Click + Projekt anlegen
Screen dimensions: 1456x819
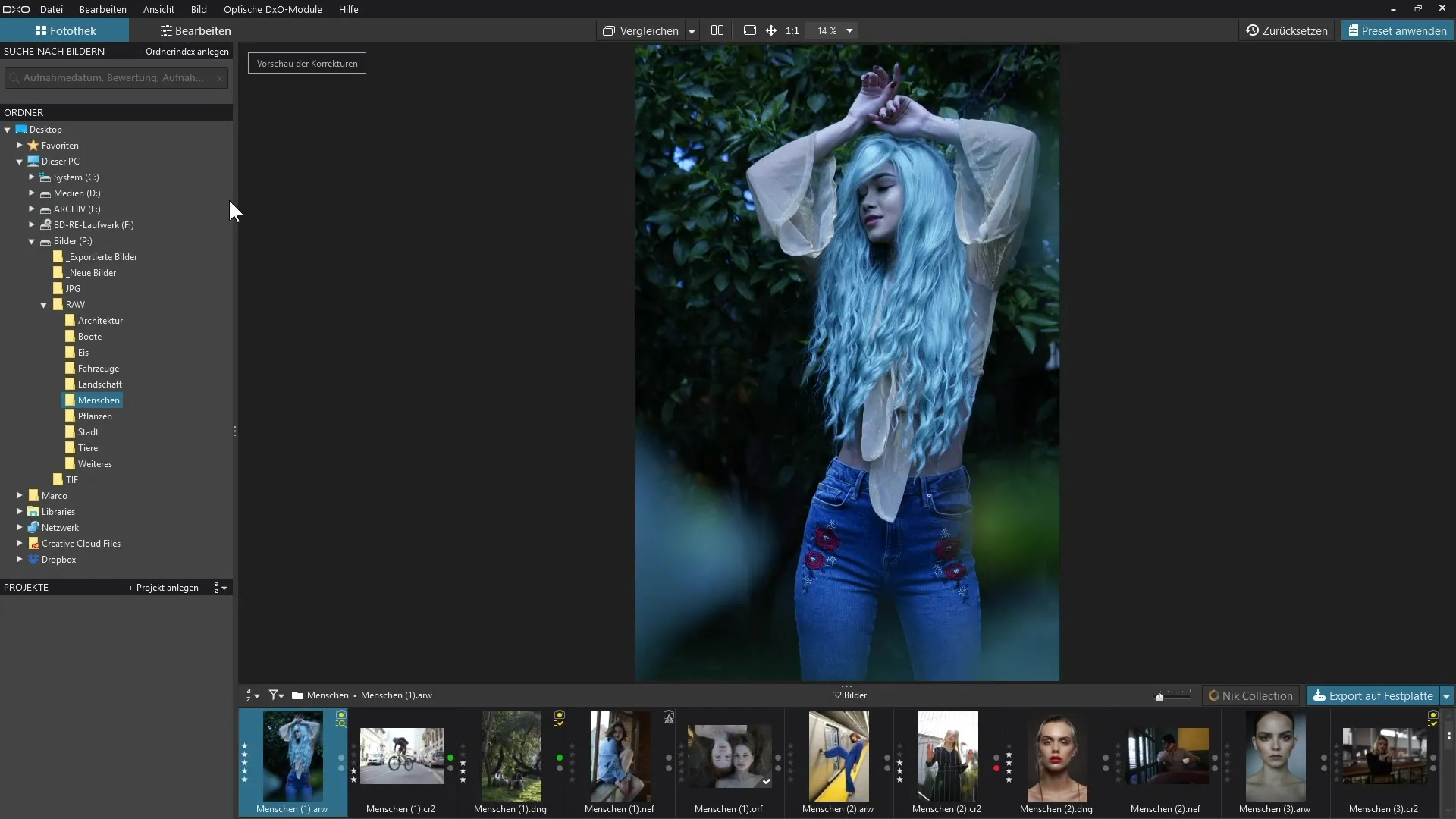coord(163,588)
